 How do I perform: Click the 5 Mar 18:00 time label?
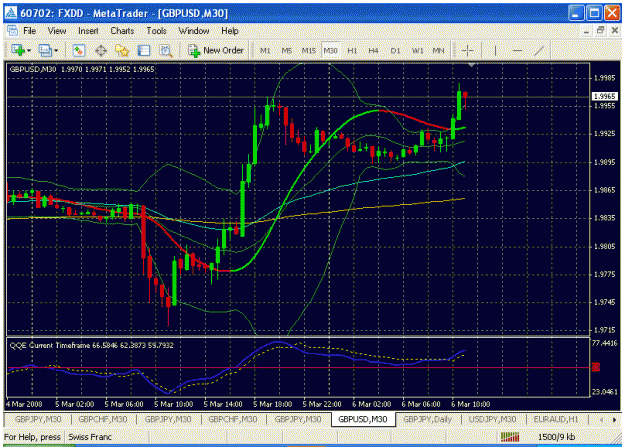tap(273, 404)
